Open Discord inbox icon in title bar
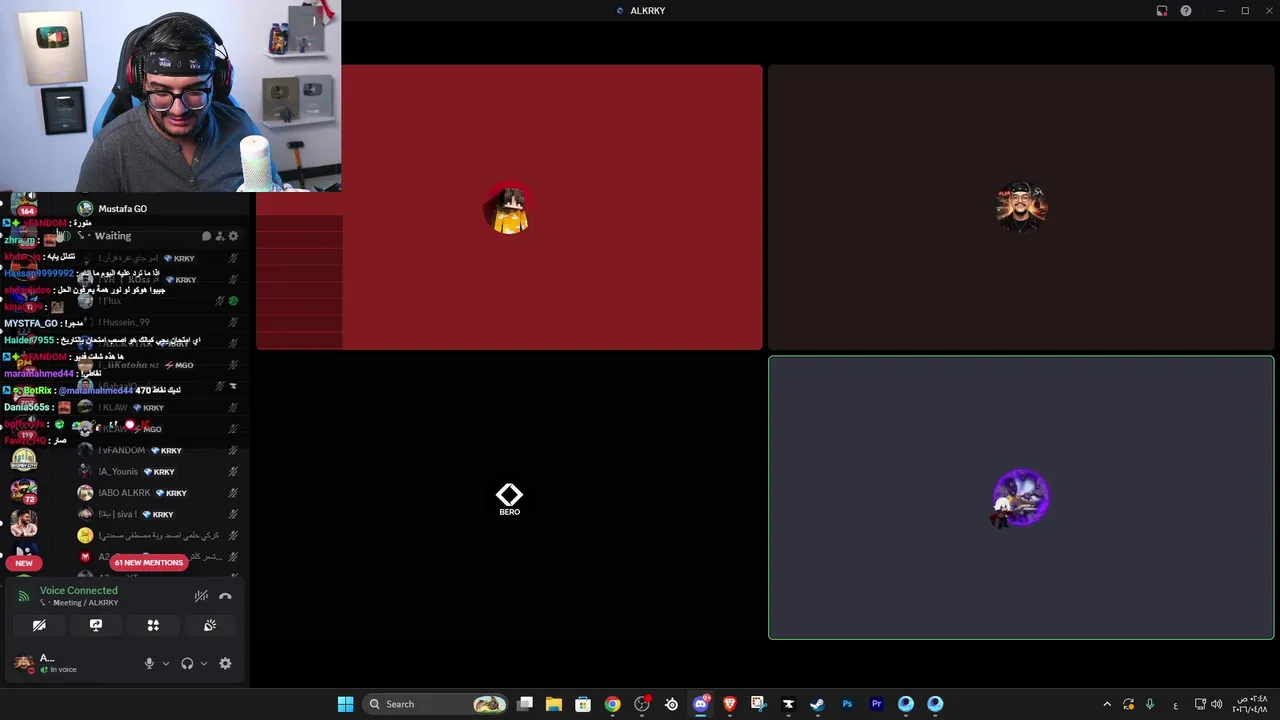Screen dimensions: 1280x720 pos(1162,11)
